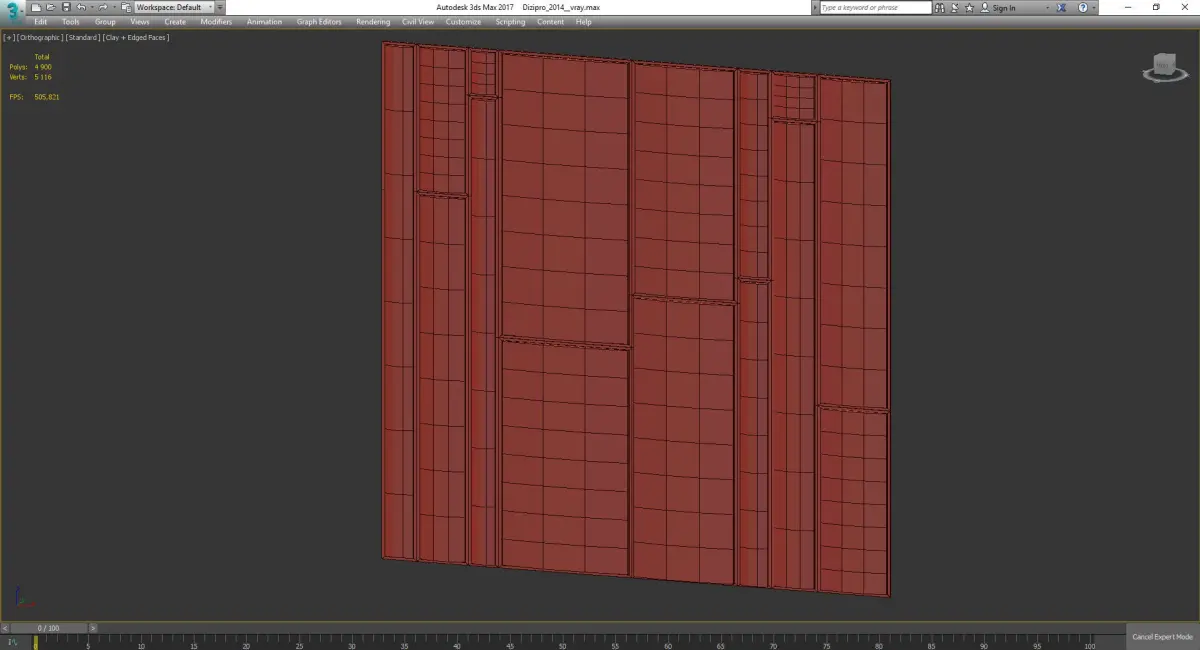Open the Views menu
The width and height of the screenshot is (1200, 650).
pos(140,21)
